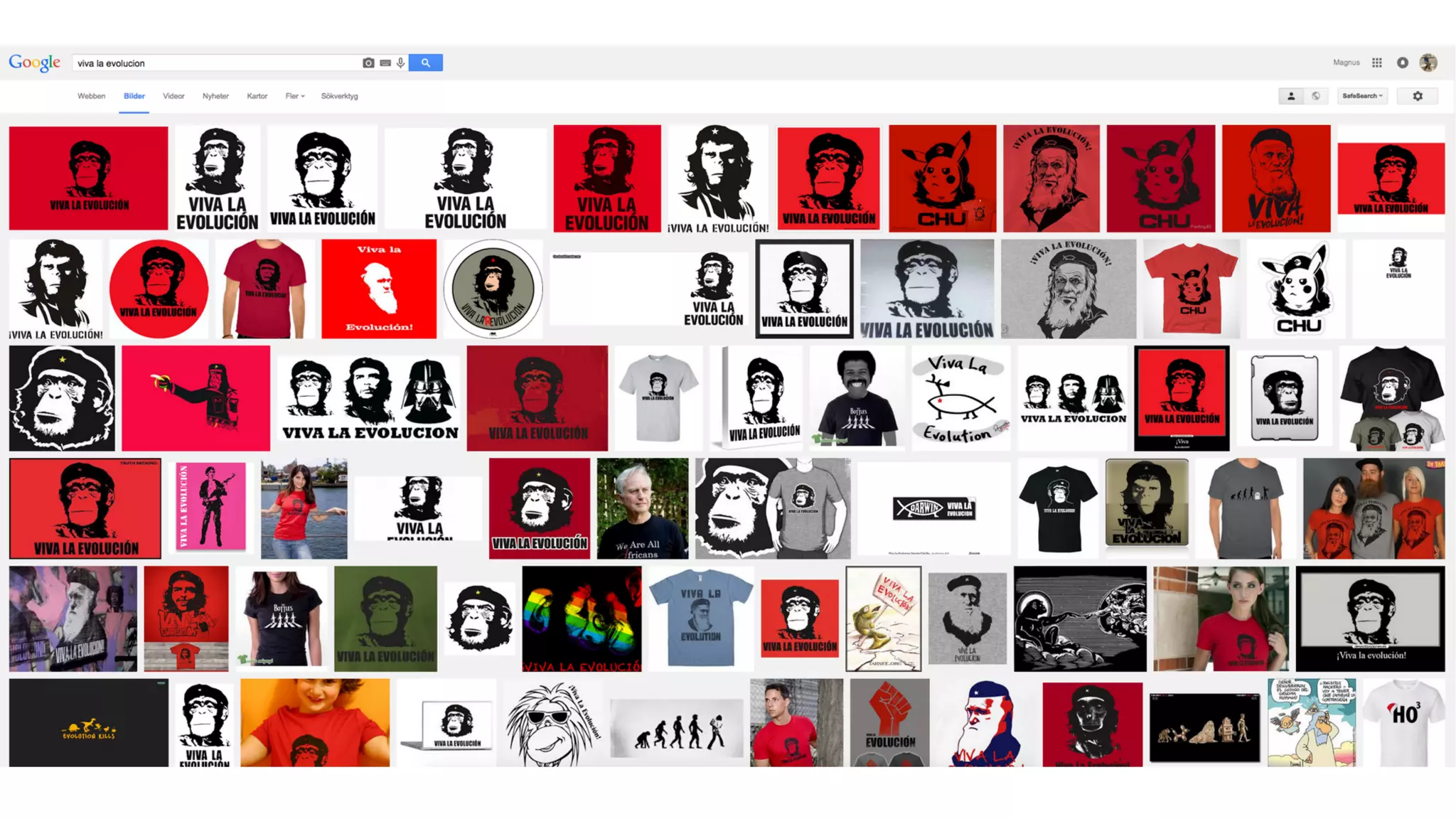Open Sökverktyg search tools
Viewport: 1456px width, 819px height.
[339, 96]
